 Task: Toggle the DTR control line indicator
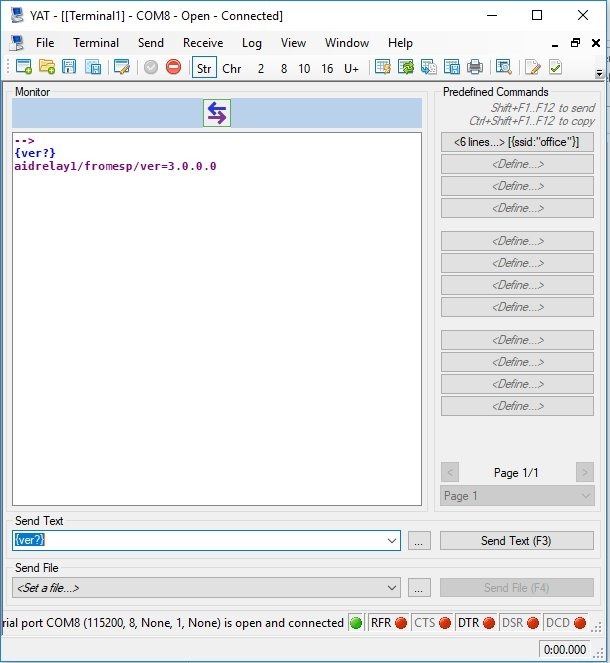coord(476,623)
